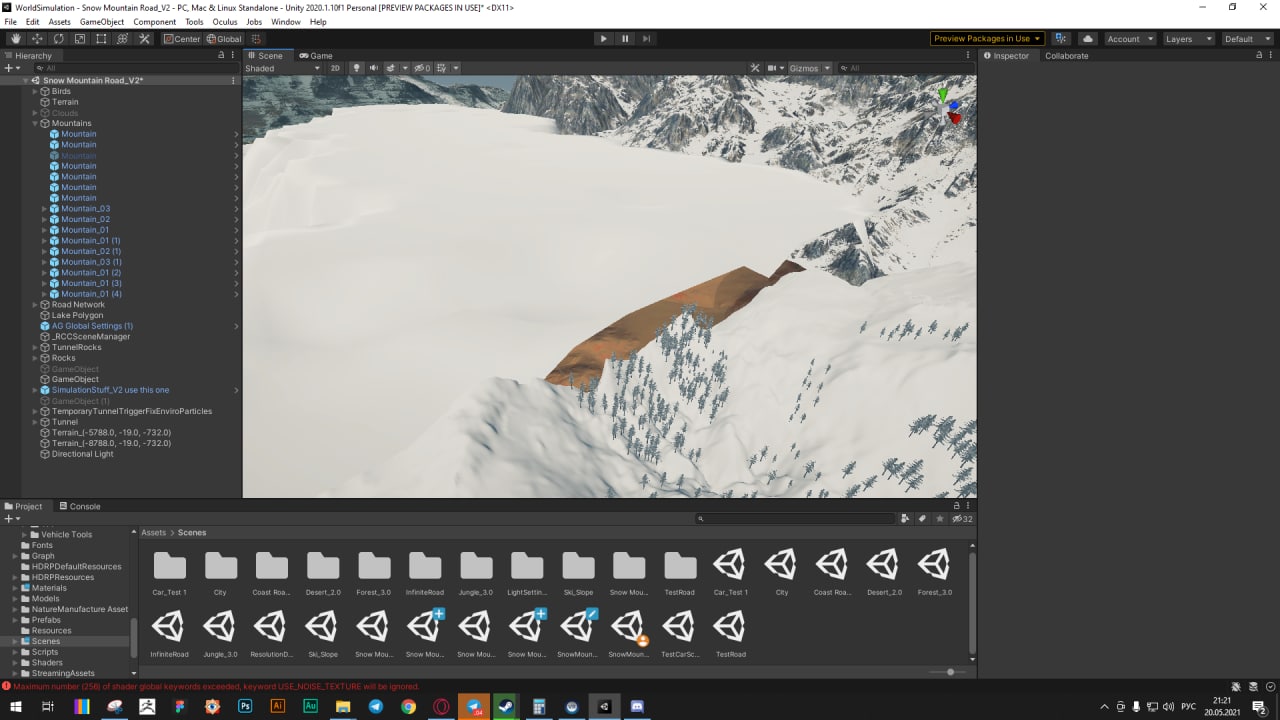Expand the Birds object in Hierarchy

pos(35,91)
